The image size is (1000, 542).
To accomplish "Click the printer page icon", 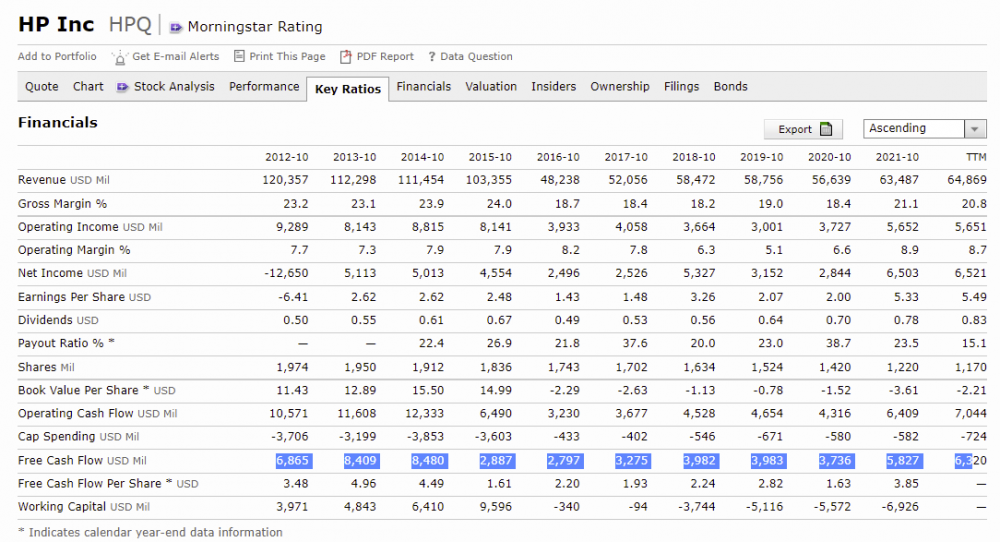I will pyautogui.click(x=239, y=56).
